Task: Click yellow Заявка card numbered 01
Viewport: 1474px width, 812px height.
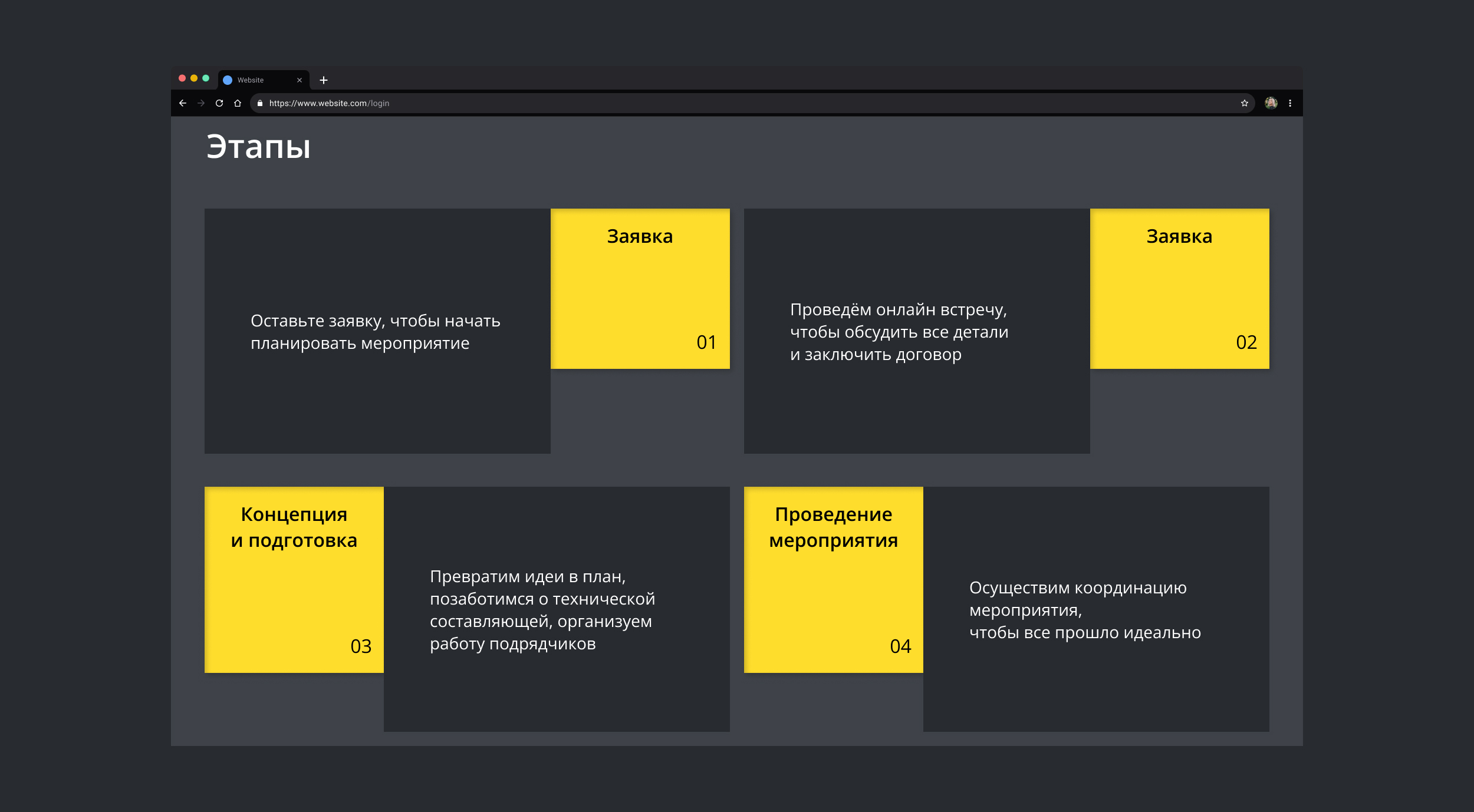Action: [640, 289]
